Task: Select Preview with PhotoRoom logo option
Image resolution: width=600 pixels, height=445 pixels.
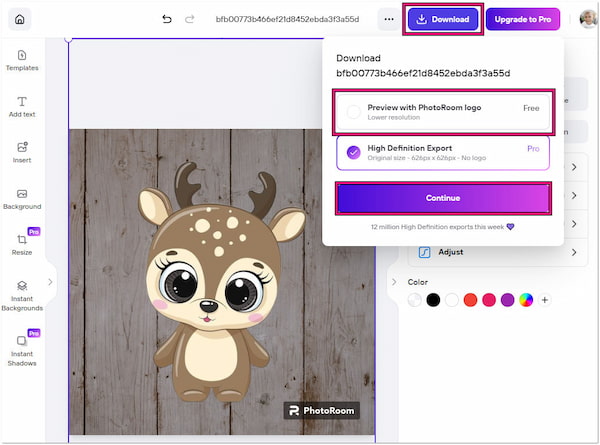Action: click(x=443, y=111)
